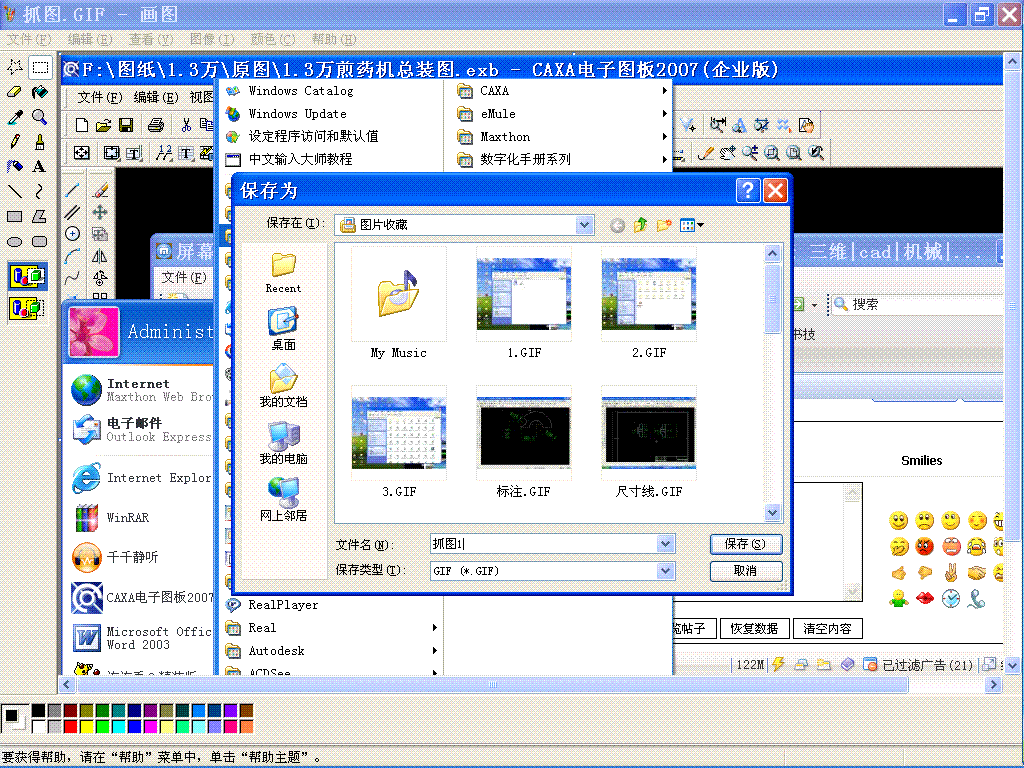Click the 文件名 input field
The image size is (1024, 768).
(x=543, y=543)
